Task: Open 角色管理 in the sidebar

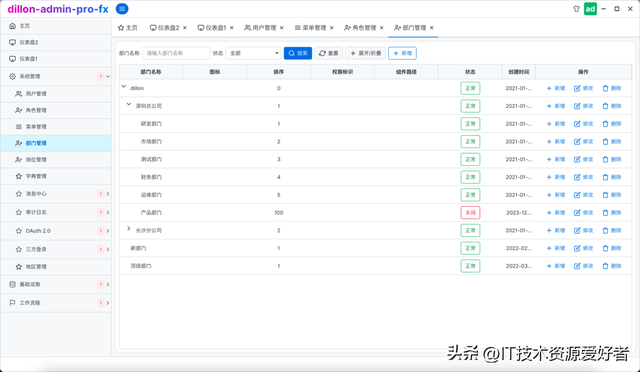Action: click(x=56, y=110)
